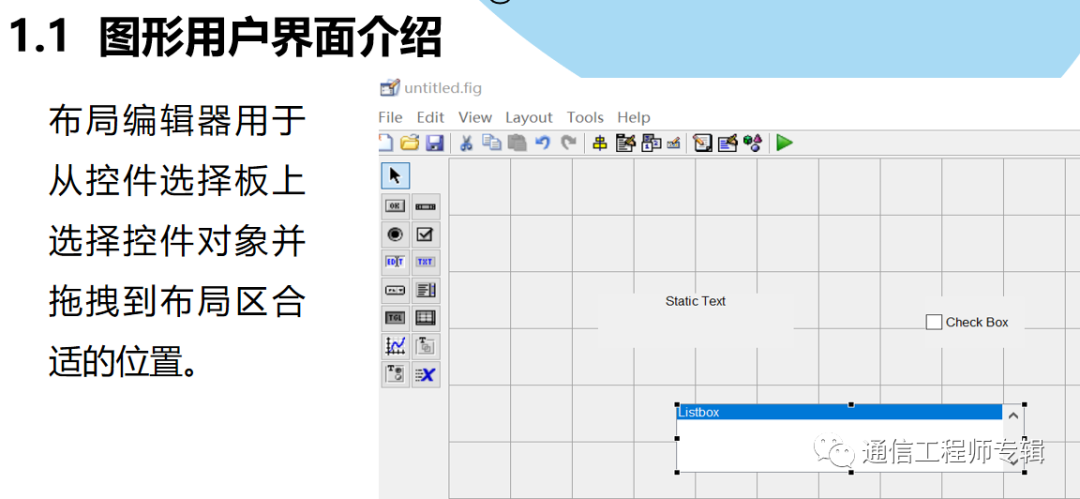The width and height of the screenshot is (1080, 499).
Task: Choose the Push Button component (OK icon)
Action: pos(395,206)
